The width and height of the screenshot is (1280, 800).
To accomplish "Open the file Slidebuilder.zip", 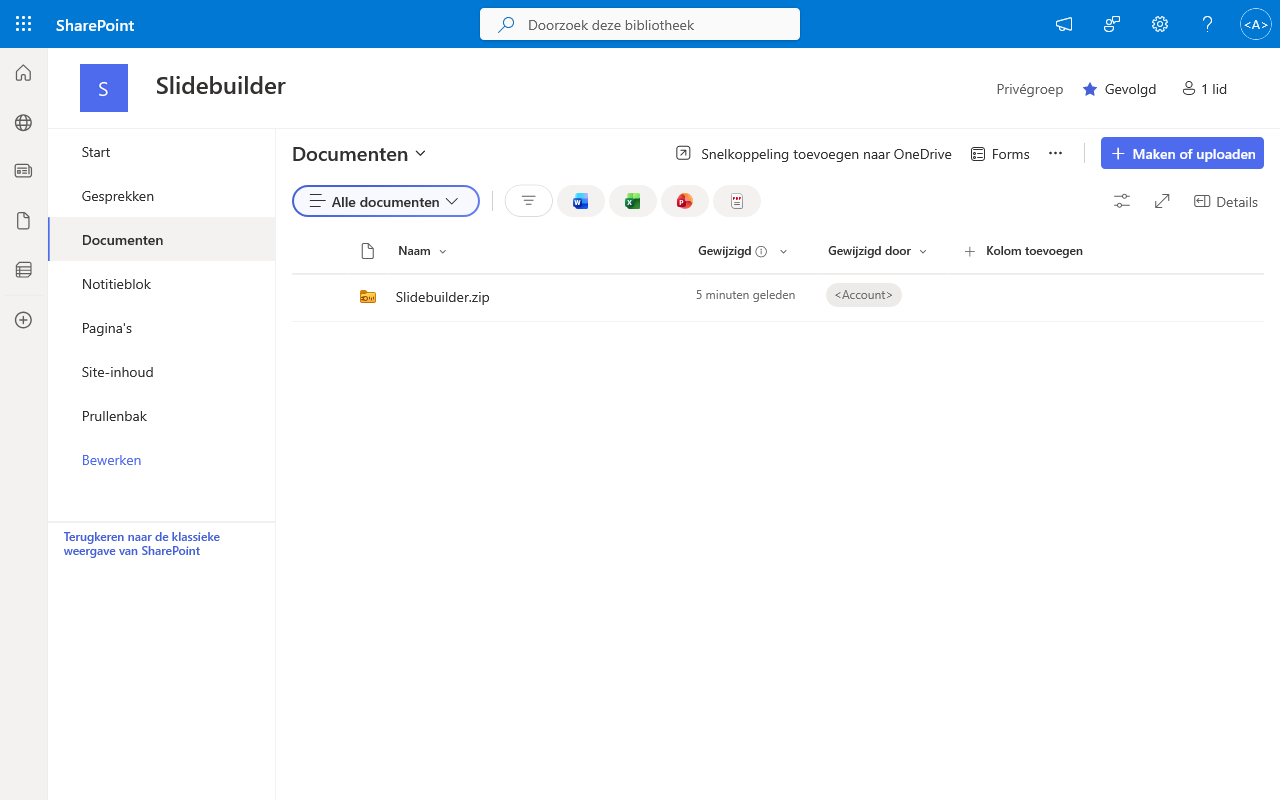I will pos(443,297).
